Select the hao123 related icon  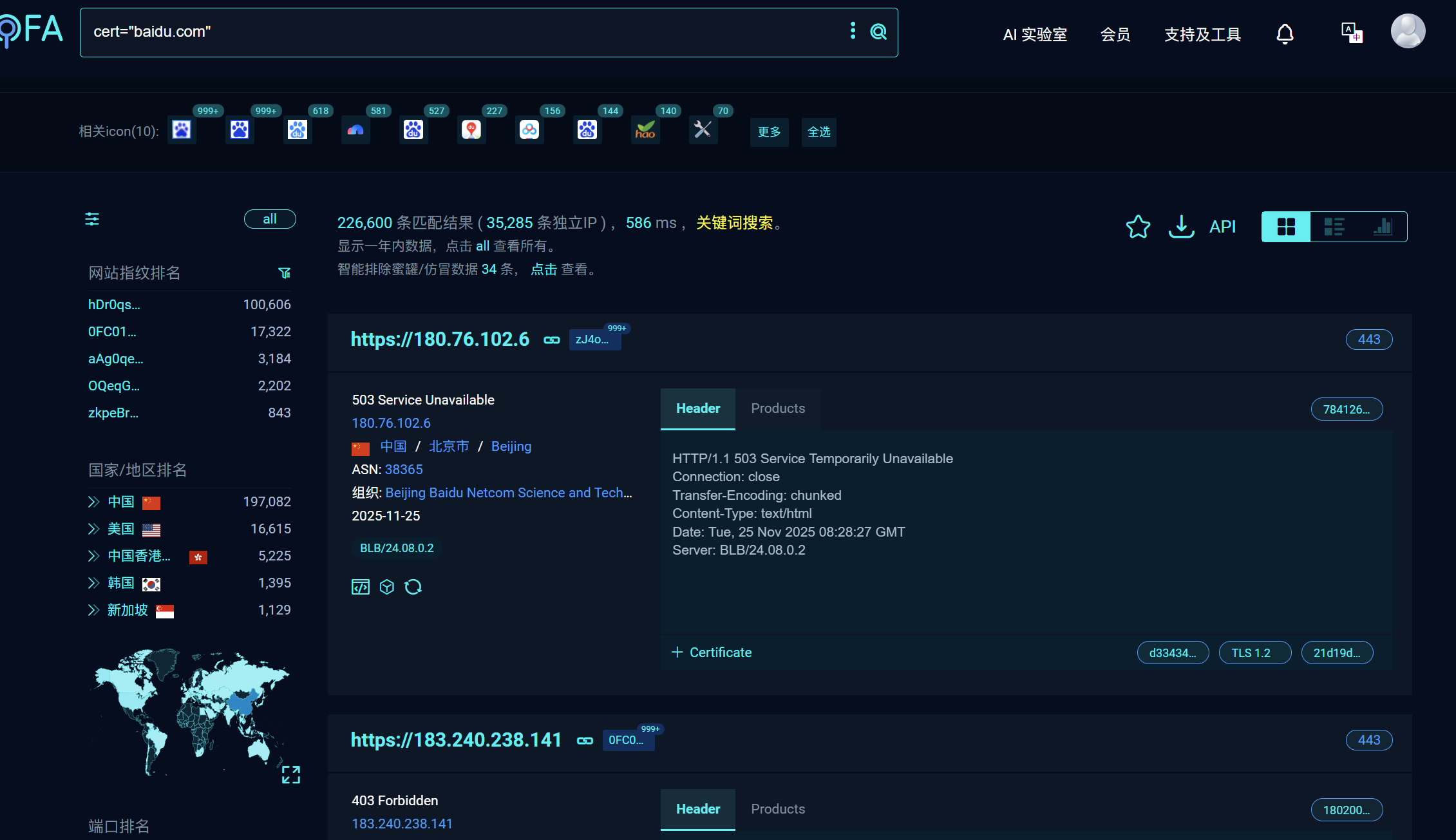point(645,131)
